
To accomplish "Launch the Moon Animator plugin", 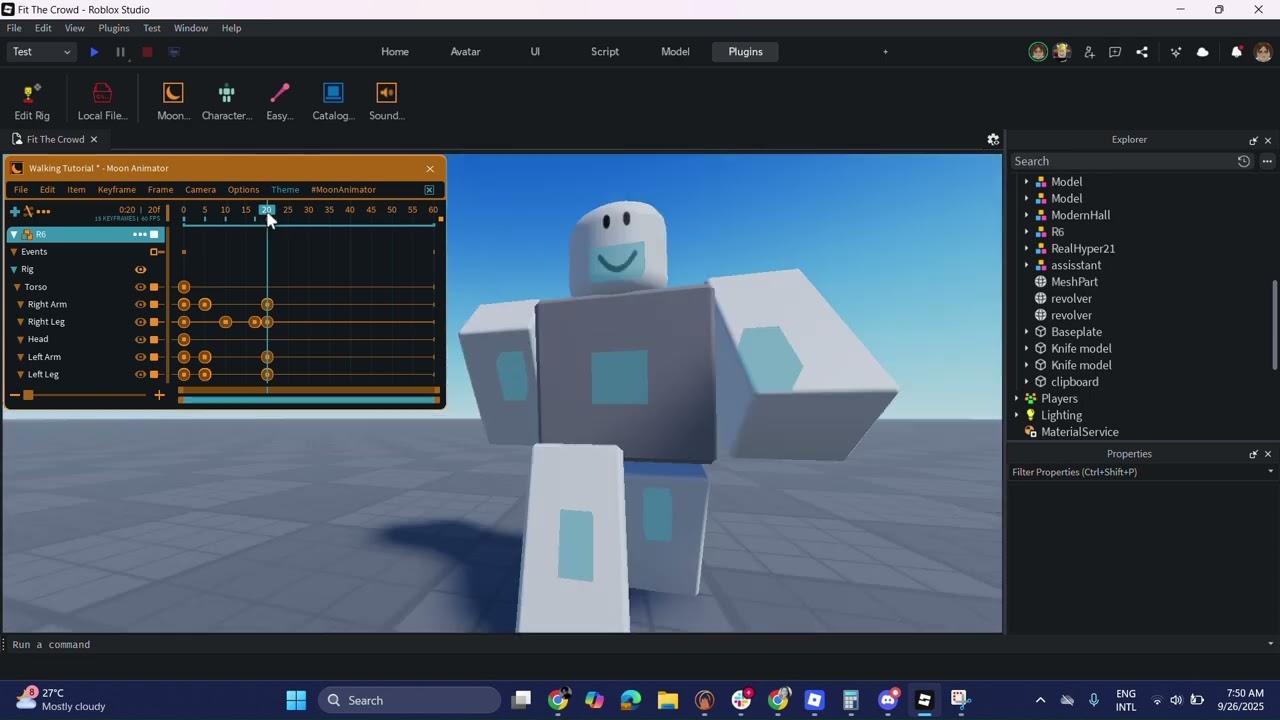I will pos(173,102).
